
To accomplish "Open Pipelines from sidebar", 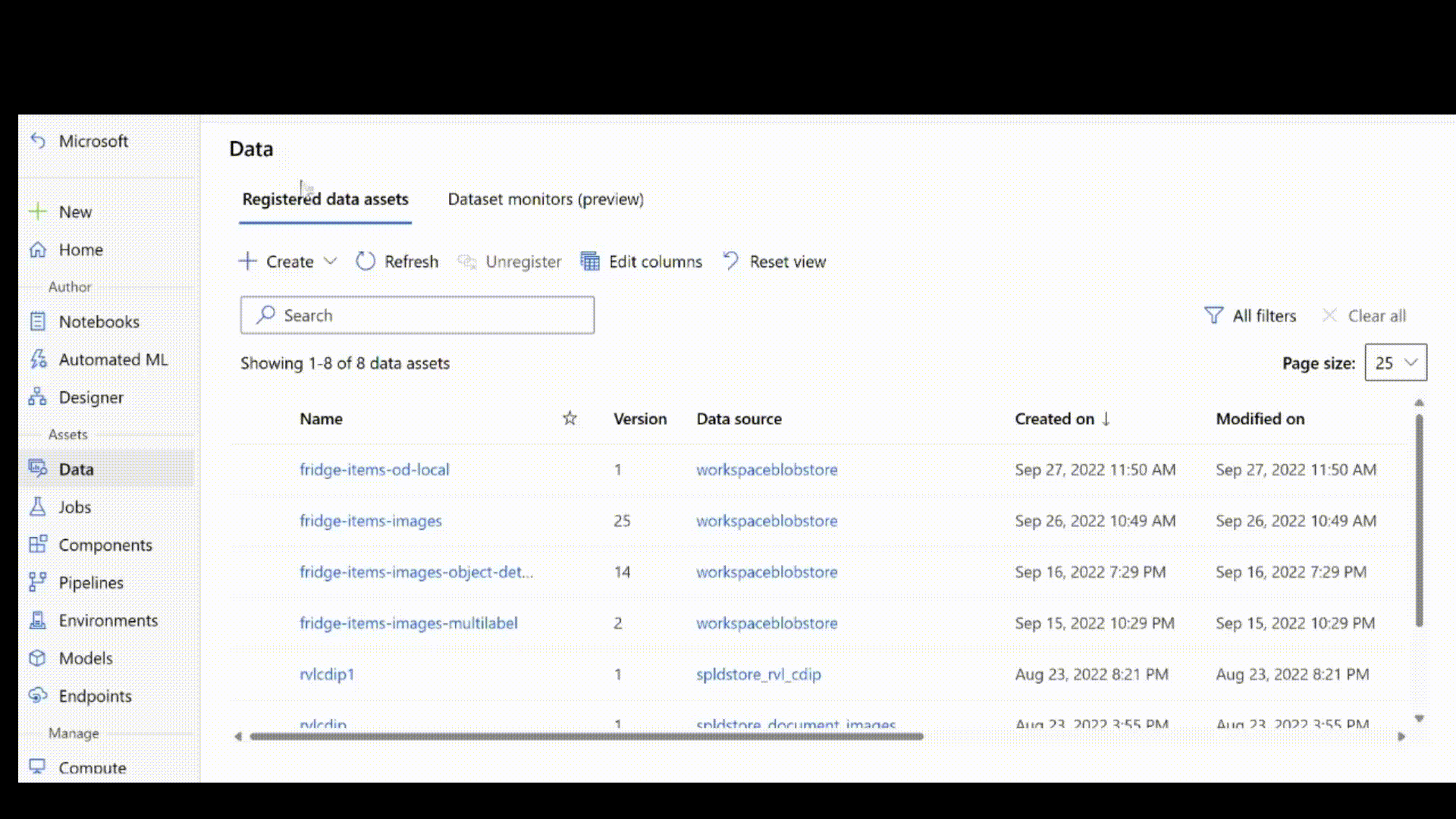I will pyautogui.click(x=90, y=582).
